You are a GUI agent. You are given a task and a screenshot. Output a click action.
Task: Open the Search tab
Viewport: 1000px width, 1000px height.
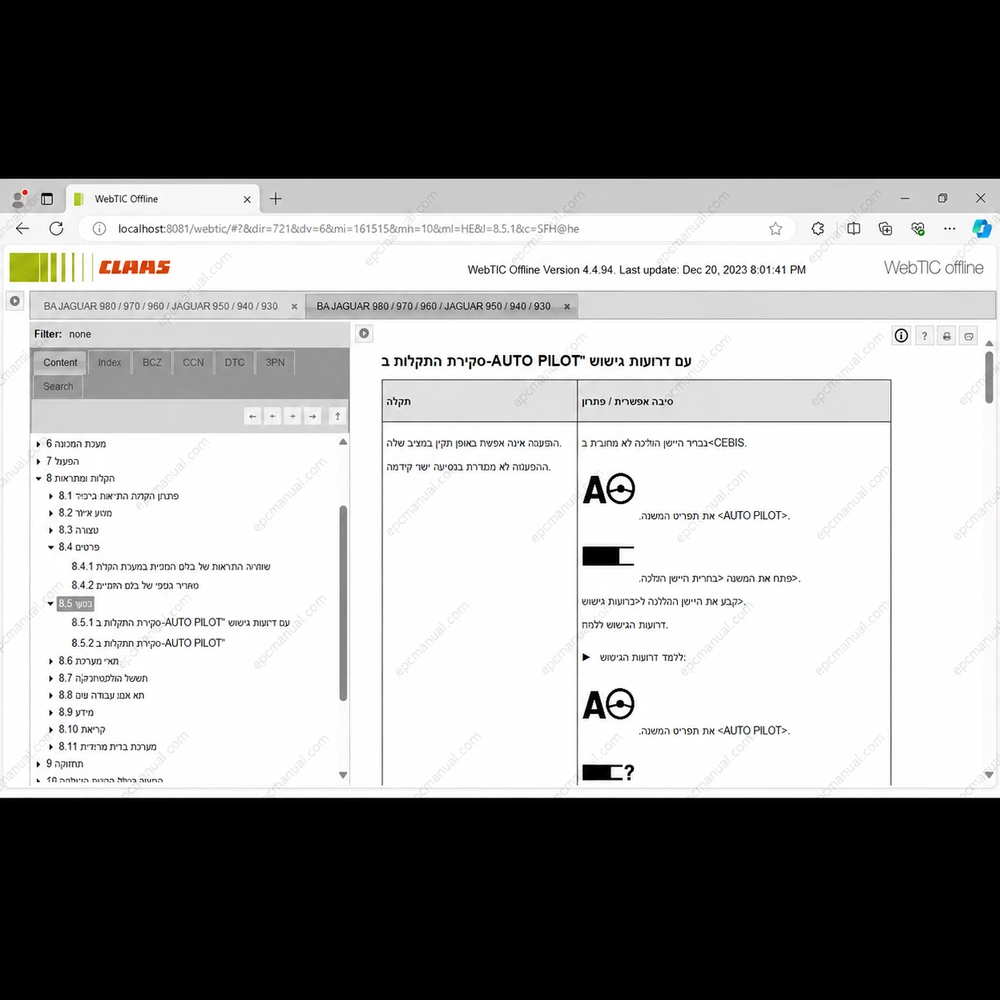tap(58, 386)
